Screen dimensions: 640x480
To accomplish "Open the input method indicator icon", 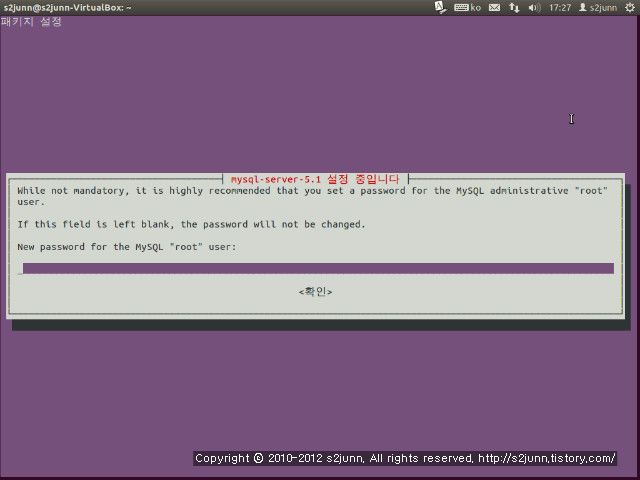I will (x=440, y=7).
